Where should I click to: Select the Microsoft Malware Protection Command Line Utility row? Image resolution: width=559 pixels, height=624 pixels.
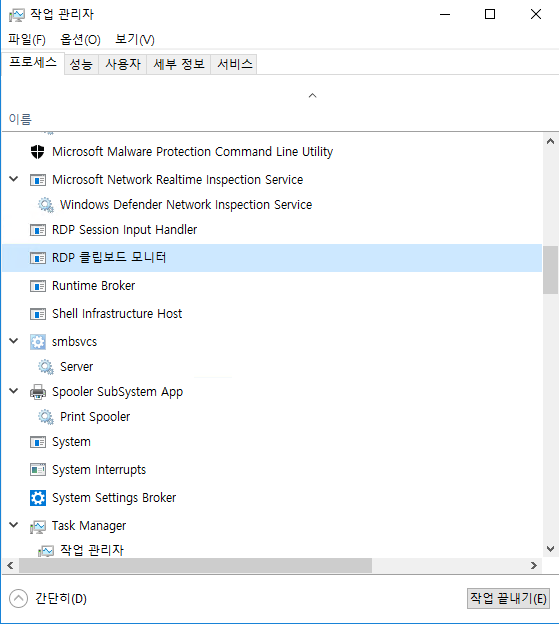point(272,152)
